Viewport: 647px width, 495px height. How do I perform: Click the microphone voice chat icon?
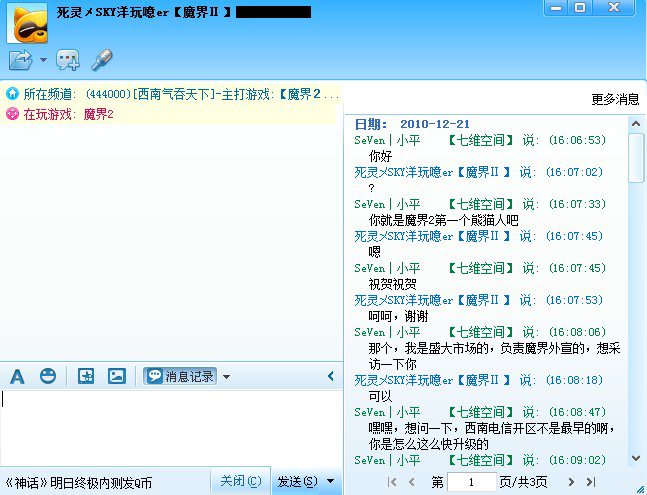point(101,60)
